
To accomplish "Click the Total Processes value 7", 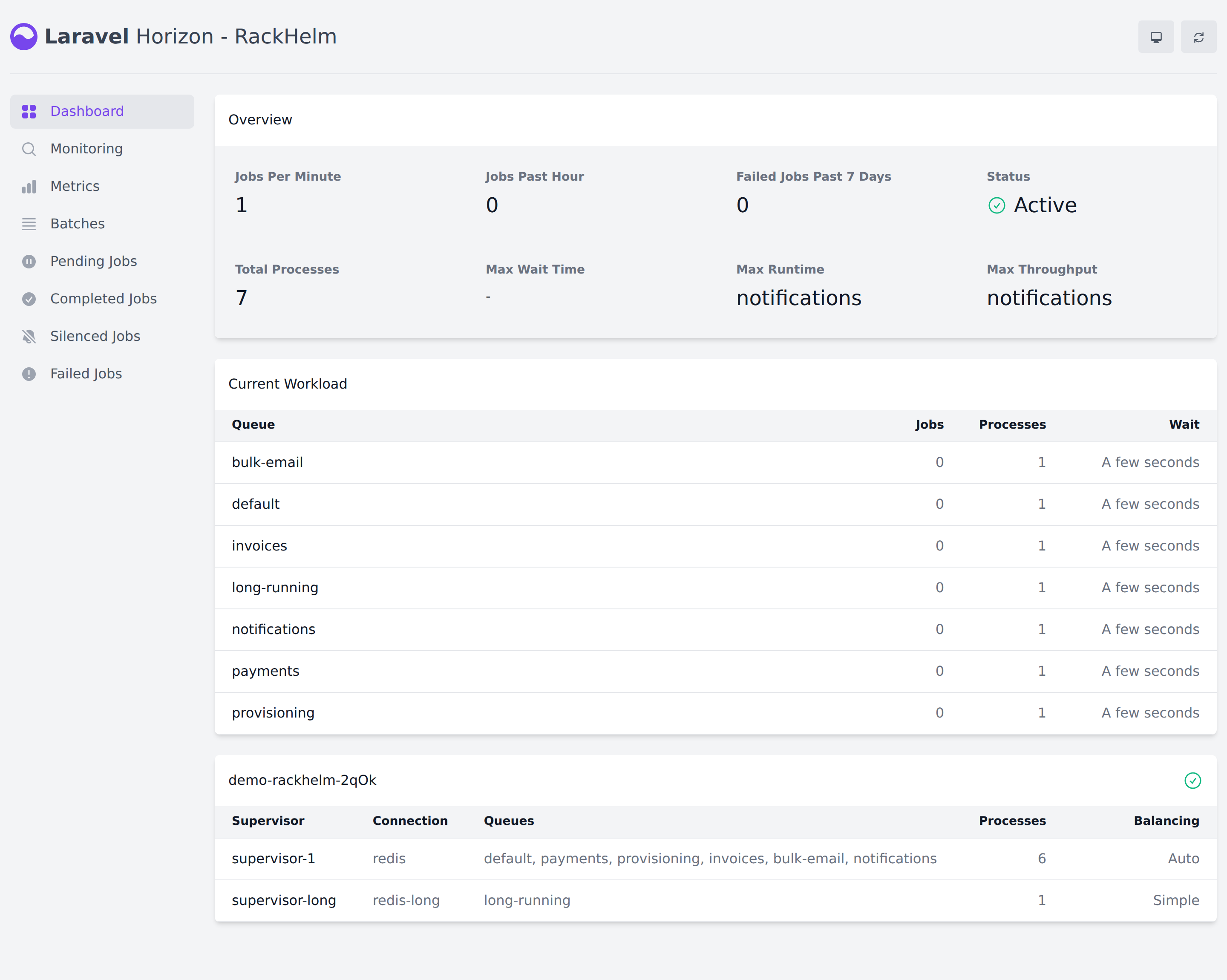I will point(241,298).
